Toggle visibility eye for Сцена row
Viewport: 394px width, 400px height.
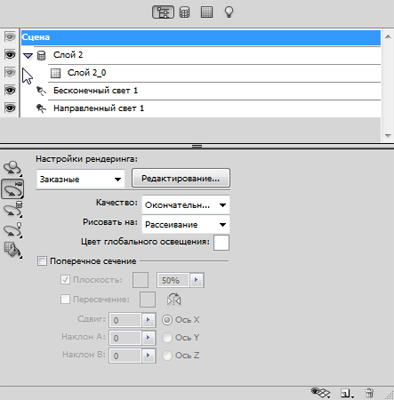10,37
